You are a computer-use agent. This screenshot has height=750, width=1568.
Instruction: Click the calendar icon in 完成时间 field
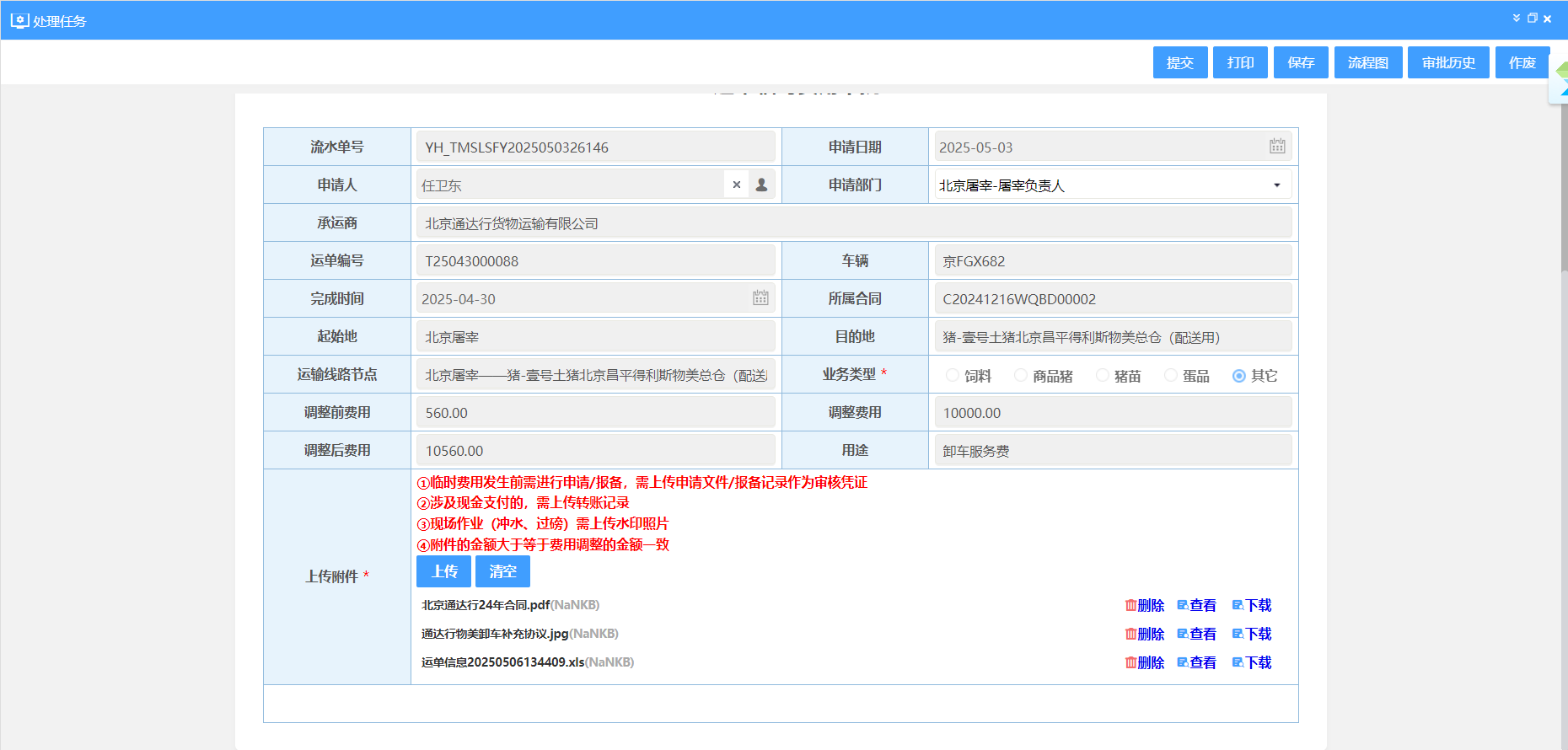[x=760, y=298]
